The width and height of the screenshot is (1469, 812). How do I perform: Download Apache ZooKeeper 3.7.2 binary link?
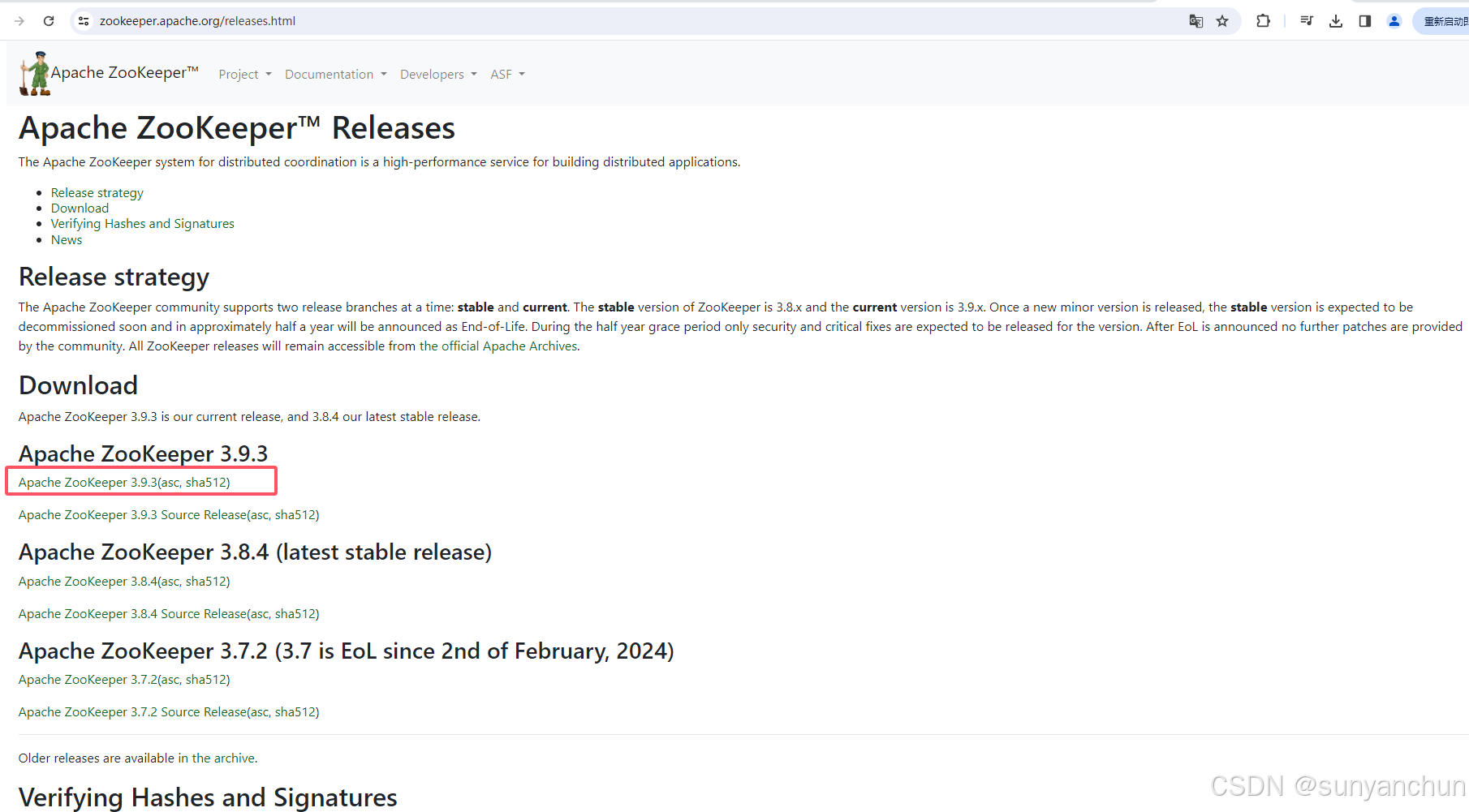(x=88, y=680)
